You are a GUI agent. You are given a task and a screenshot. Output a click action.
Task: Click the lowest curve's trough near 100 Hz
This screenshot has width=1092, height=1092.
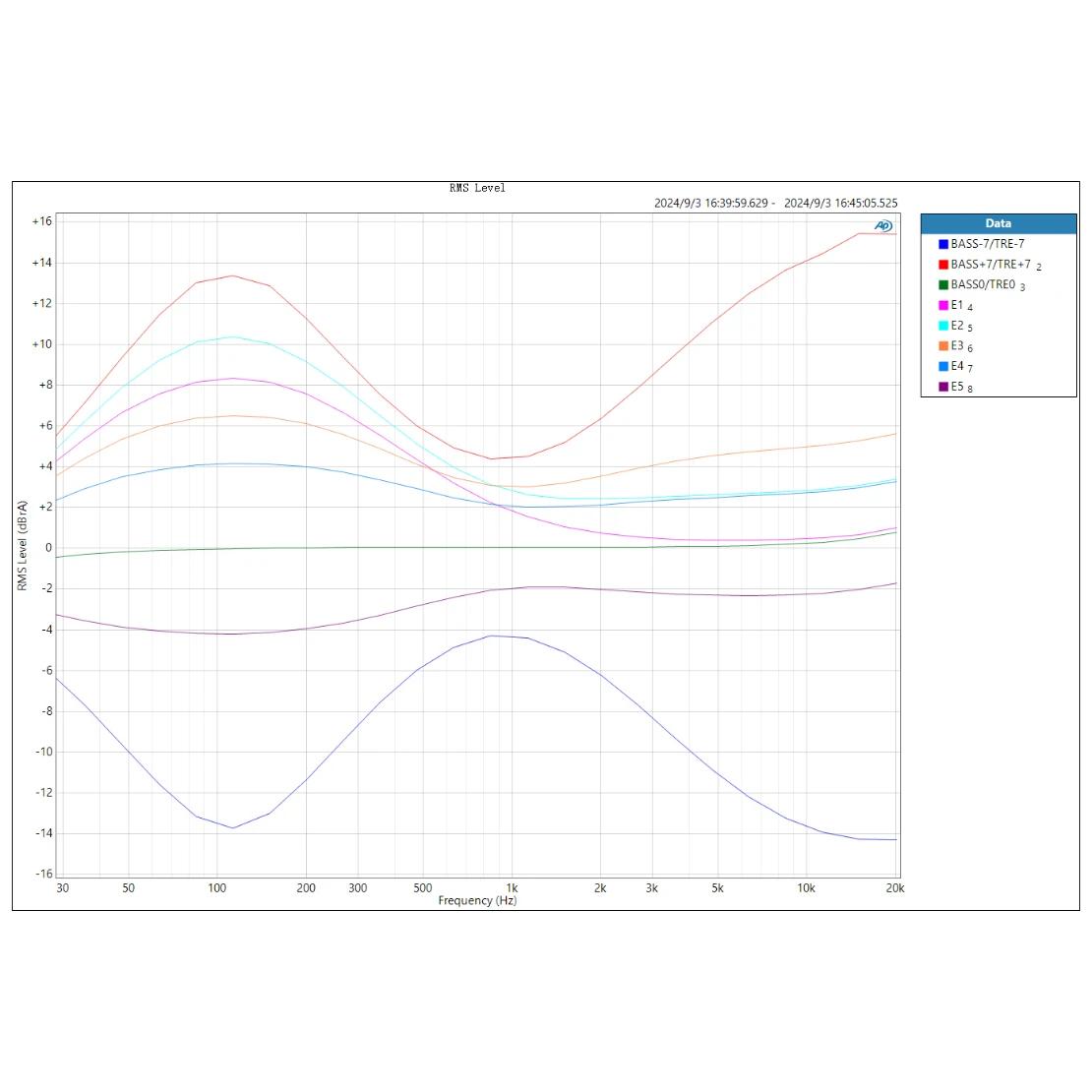[233, 827]
